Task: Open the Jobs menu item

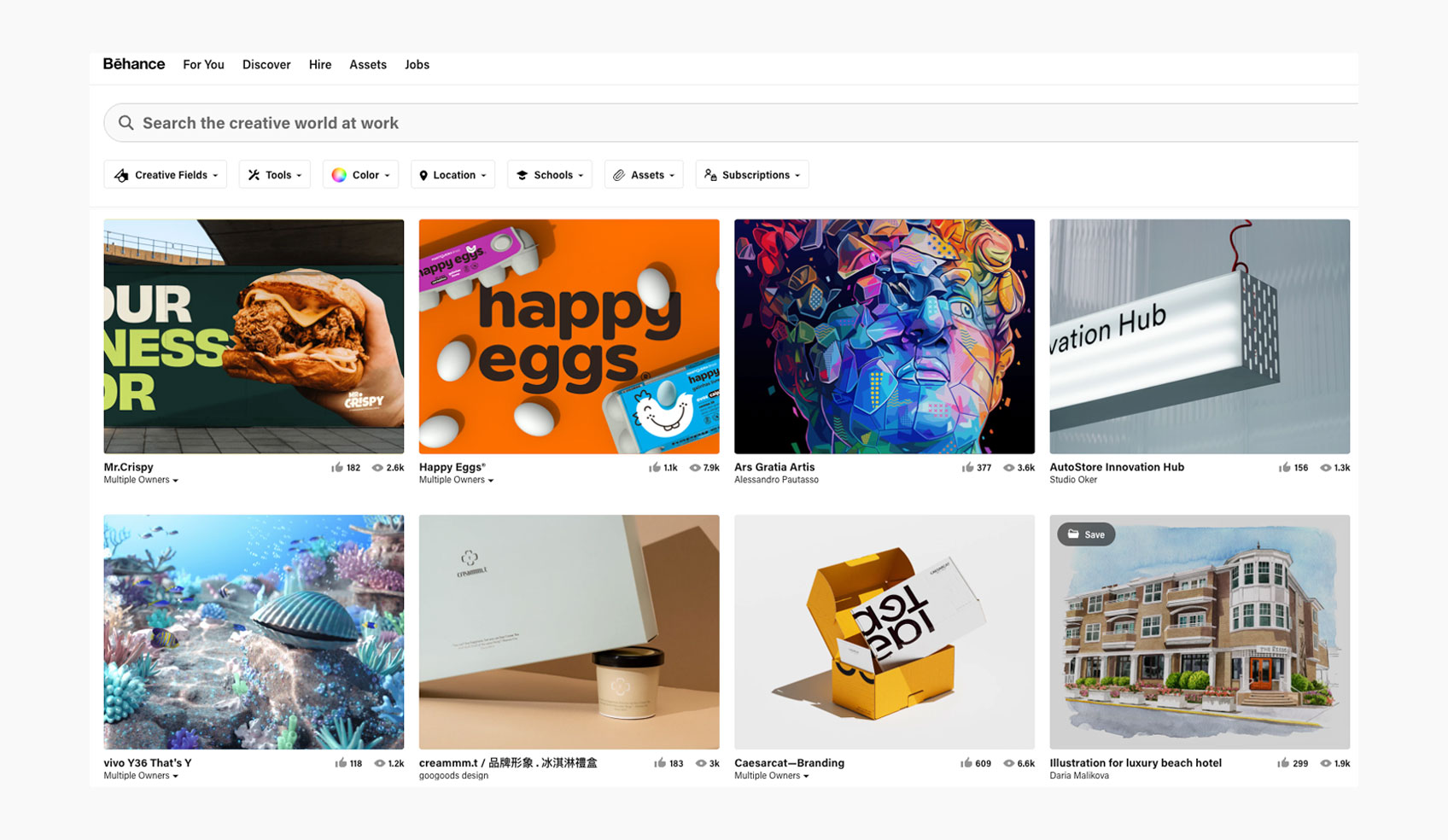Action: [417, 65]
